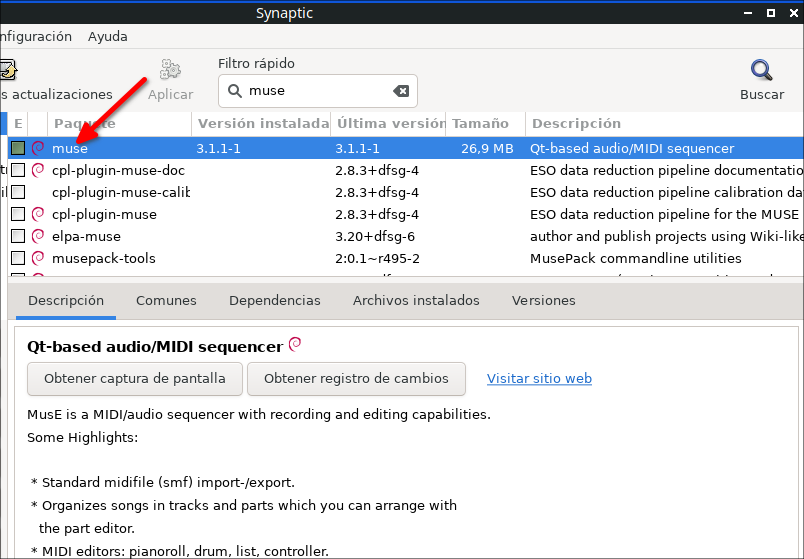Click the search icon in quick filter
This screenshot has width=804, height=559.
[x=235, y=91]
